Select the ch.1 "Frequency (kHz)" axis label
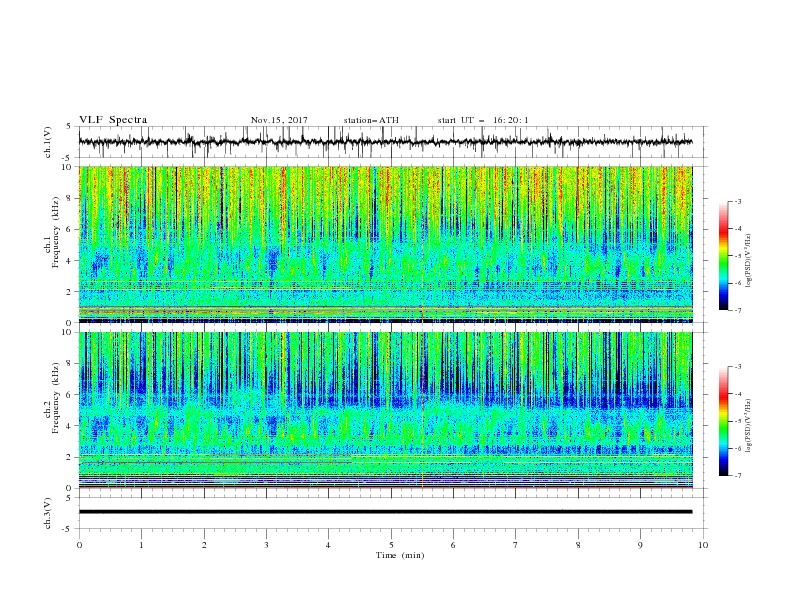 56,233
